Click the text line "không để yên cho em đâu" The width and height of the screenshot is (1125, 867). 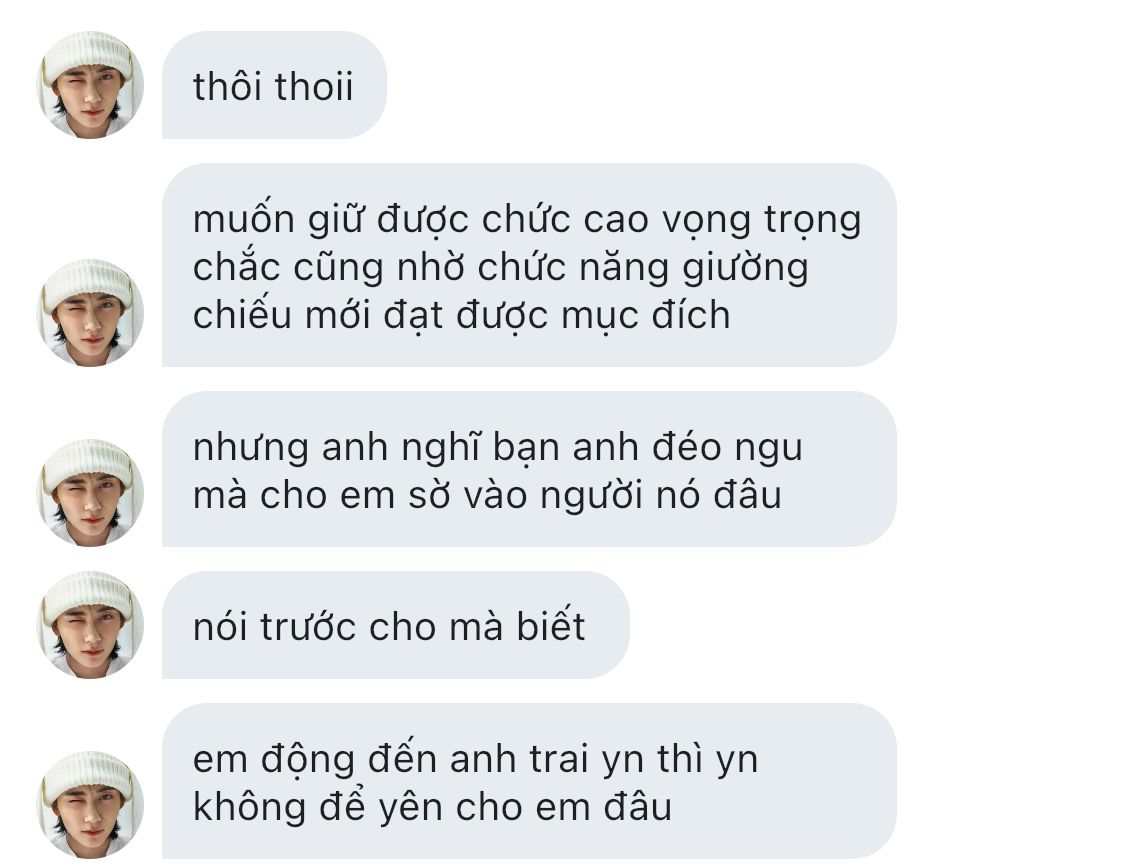[x=433, y=807]
